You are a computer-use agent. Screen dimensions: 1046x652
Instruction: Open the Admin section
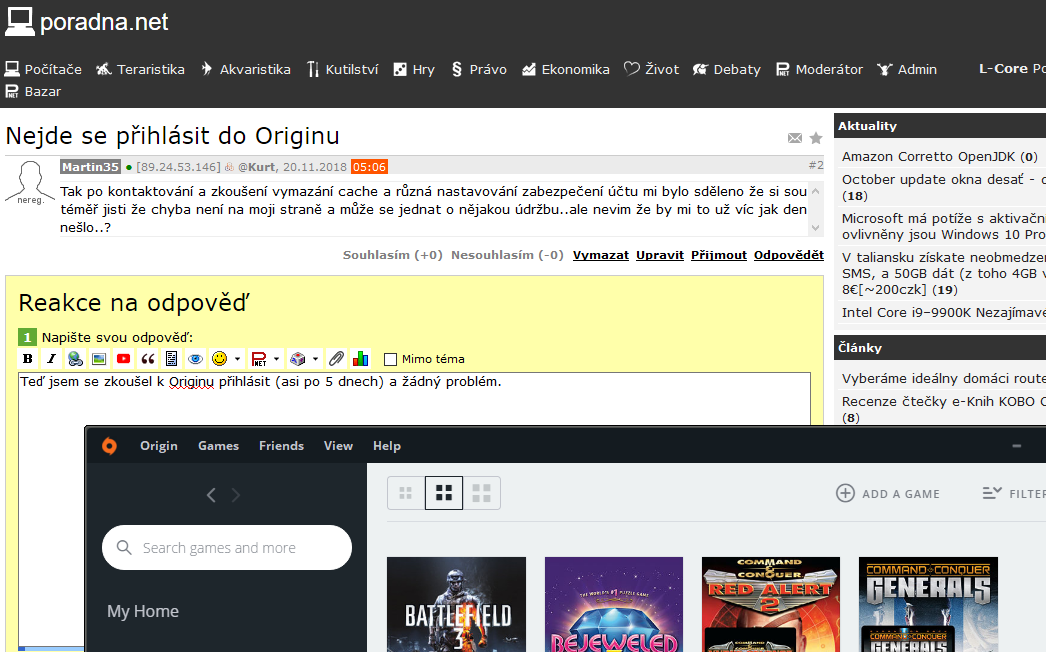tap(907, 69)
